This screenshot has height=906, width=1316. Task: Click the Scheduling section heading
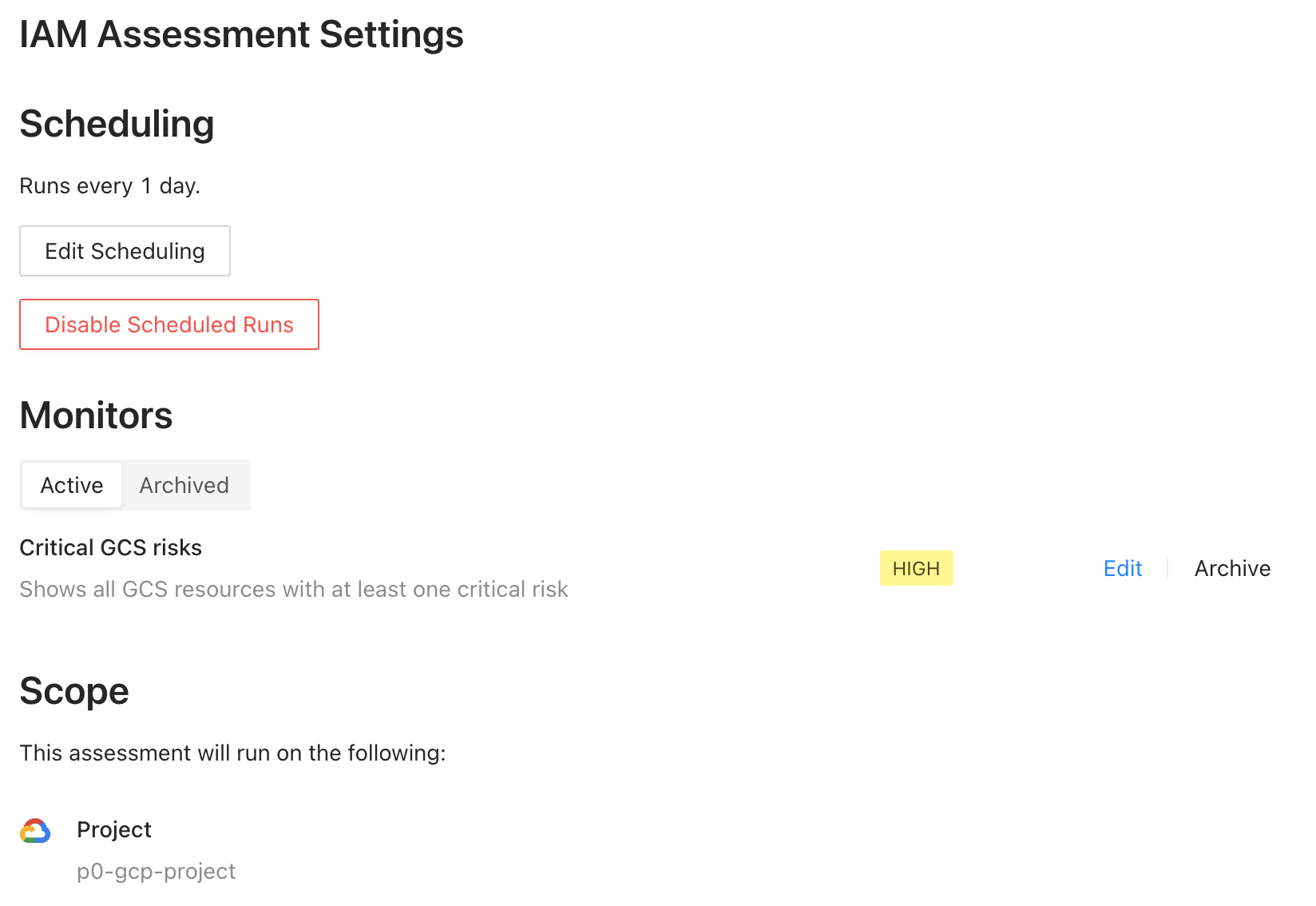(x=117, y=124)
